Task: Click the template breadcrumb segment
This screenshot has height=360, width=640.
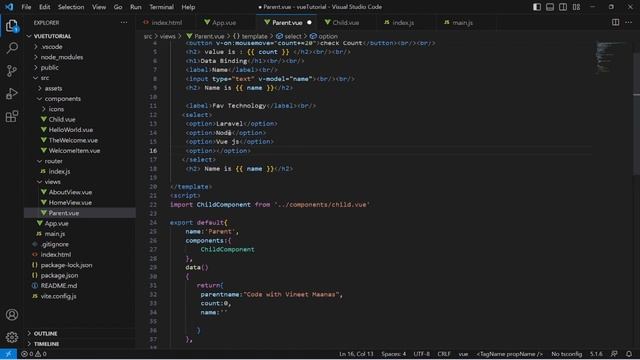Action: [x=250, y=36]
